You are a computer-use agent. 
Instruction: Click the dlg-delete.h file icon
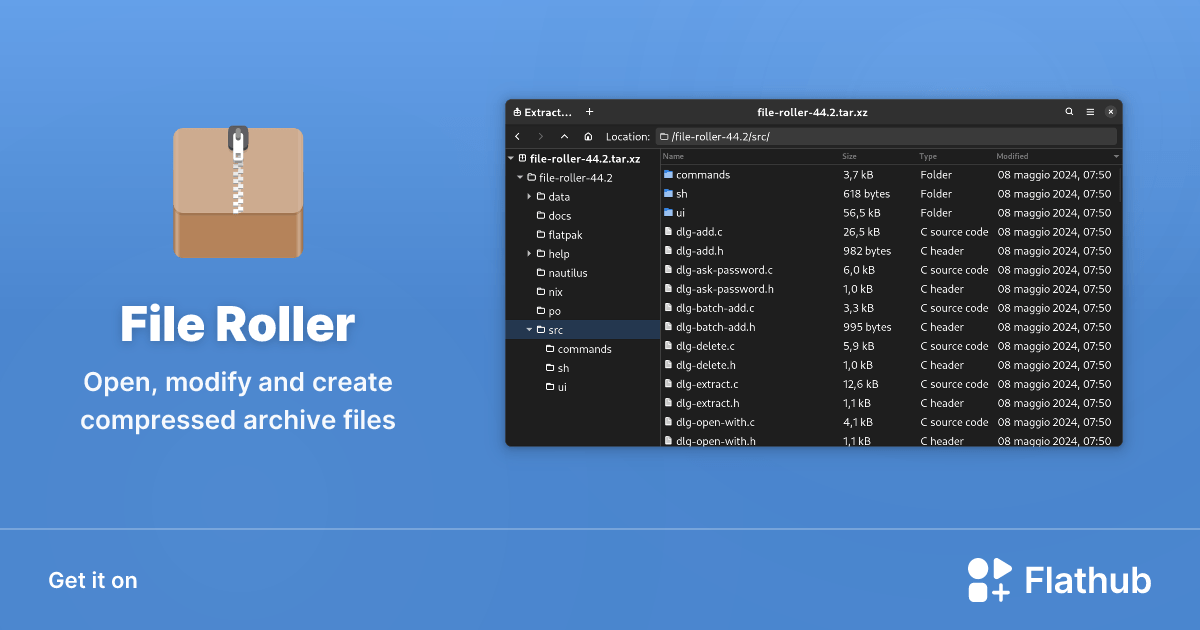(668, 364)
